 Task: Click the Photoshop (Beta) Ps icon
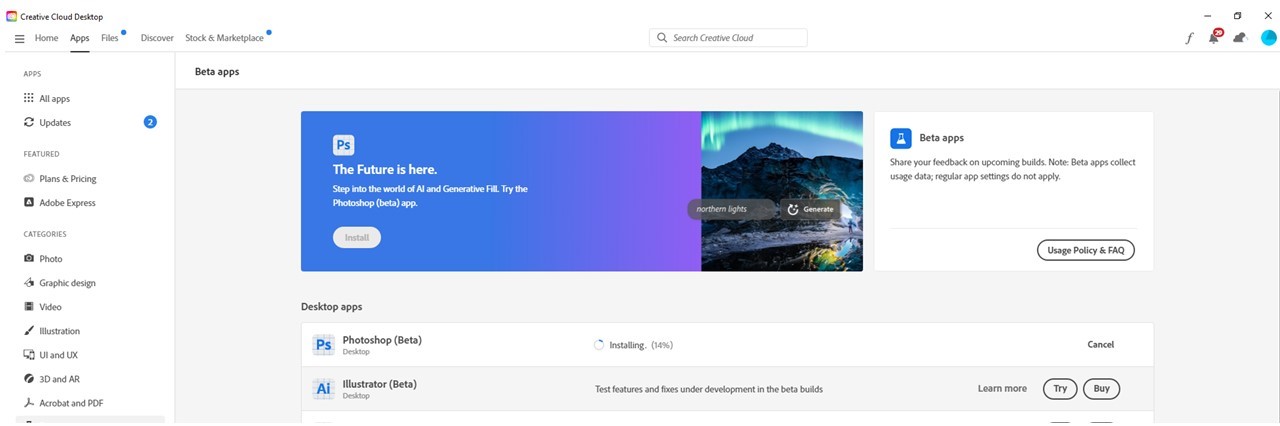pos(323,345)
